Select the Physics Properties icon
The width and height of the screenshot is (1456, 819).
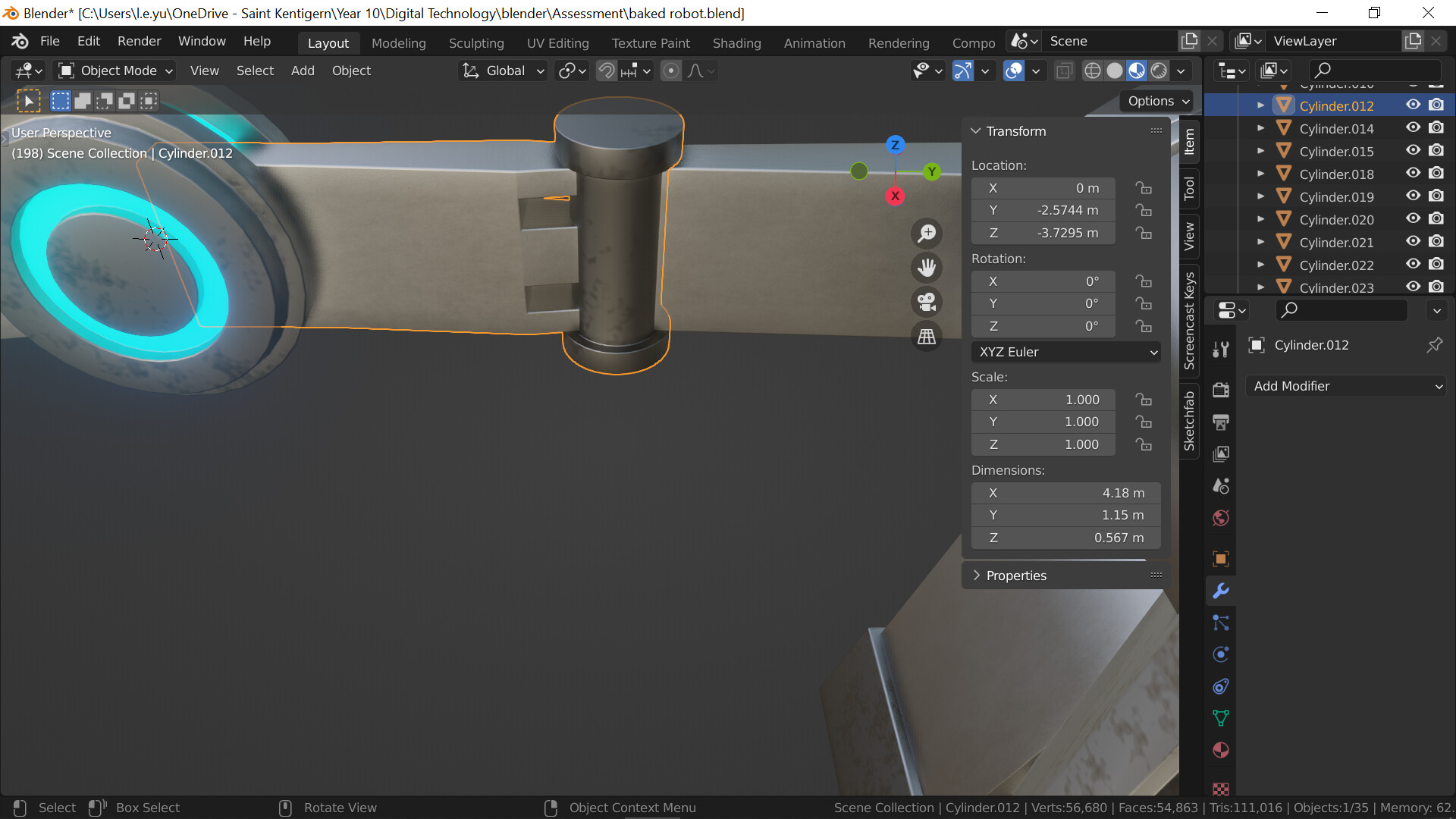coord(1220,654)
